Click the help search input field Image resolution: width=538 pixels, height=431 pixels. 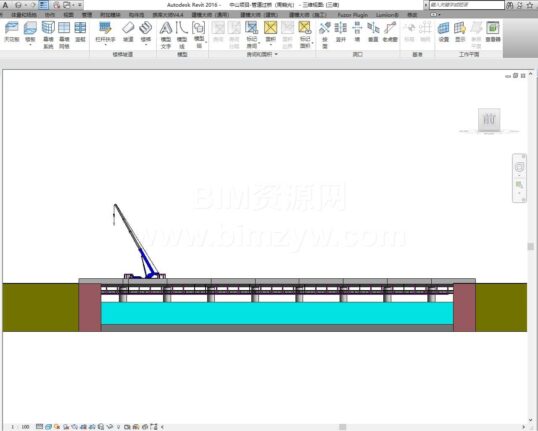(x=467, y=5)
